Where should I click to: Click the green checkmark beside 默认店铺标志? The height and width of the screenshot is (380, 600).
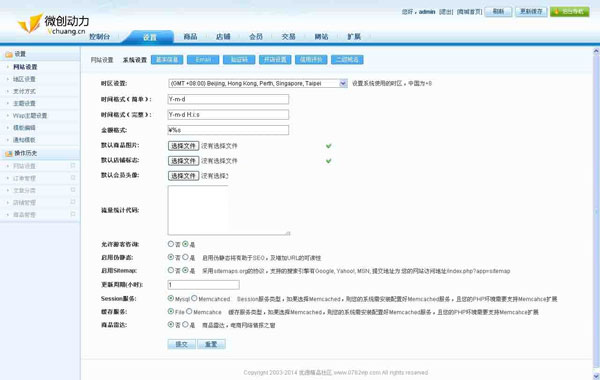click(328, 161)
